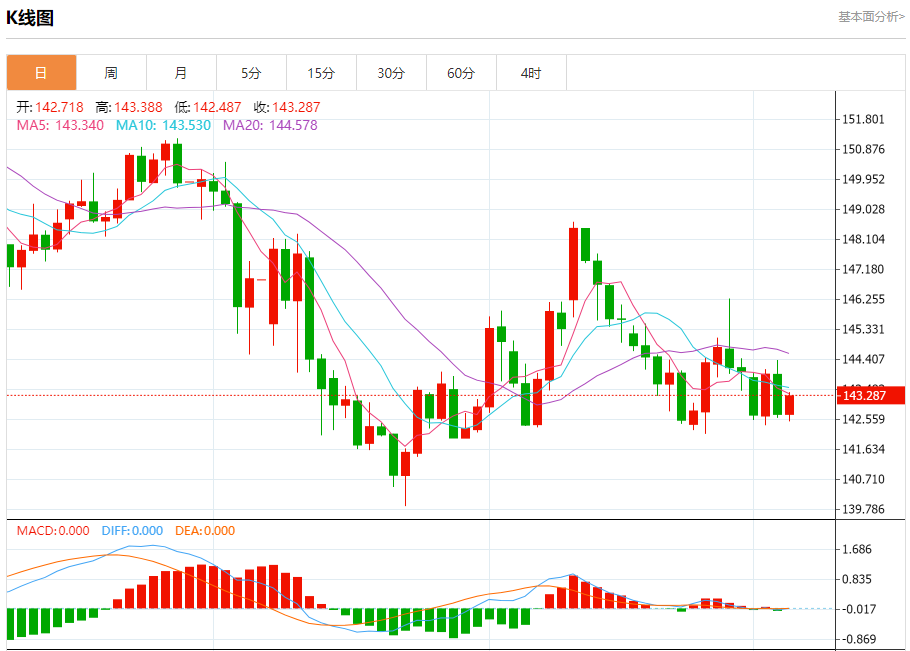910x651 pixels.
Task: Click the MA5: 143.340 indicator label
Action: pos(60,125)
